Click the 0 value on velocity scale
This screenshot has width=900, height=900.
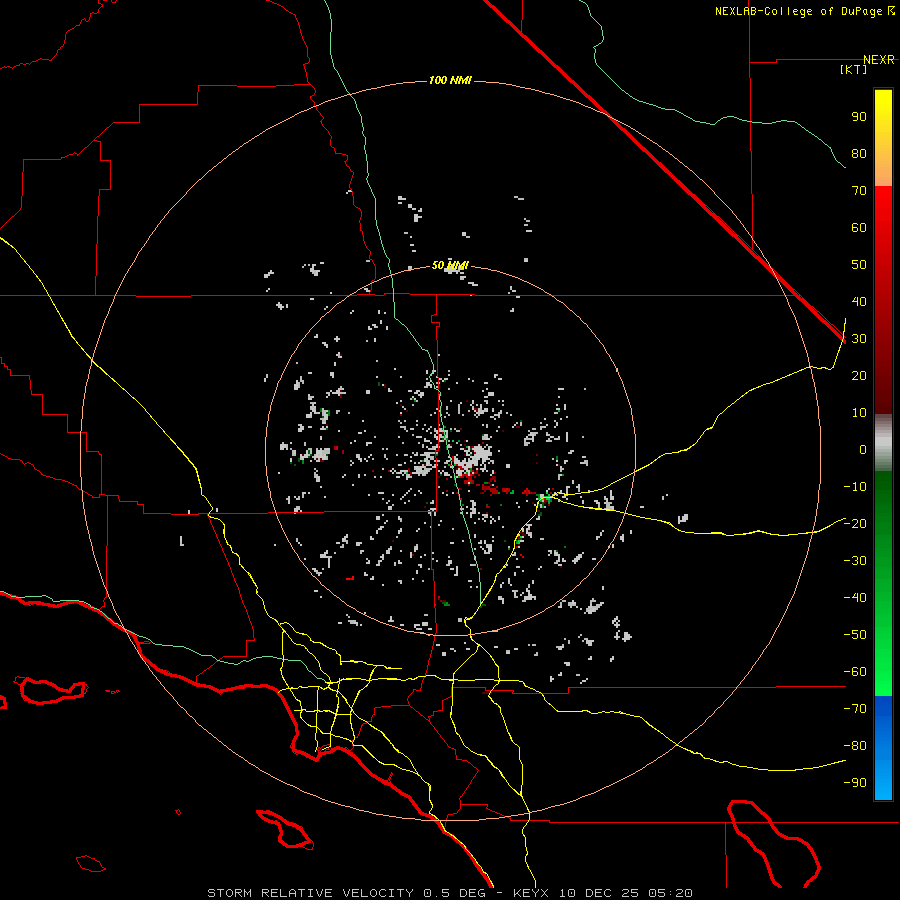tap(863, 449)
